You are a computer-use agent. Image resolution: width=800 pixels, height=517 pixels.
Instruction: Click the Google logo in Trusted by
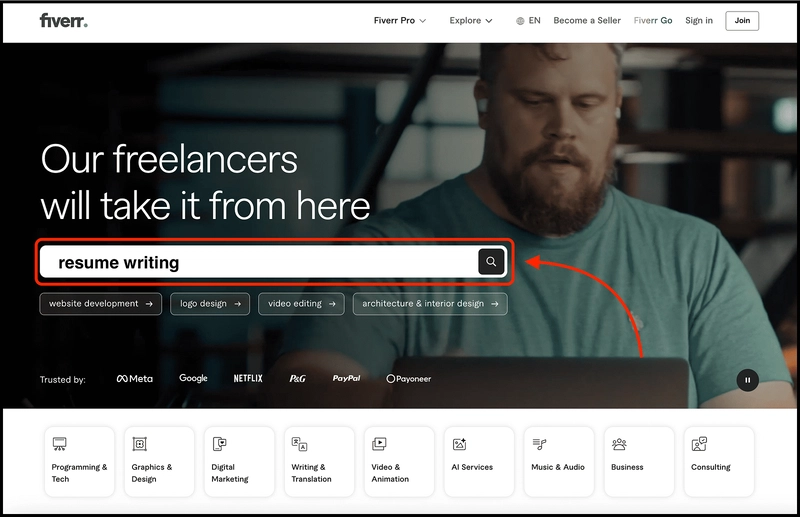(x=193, y=378)
